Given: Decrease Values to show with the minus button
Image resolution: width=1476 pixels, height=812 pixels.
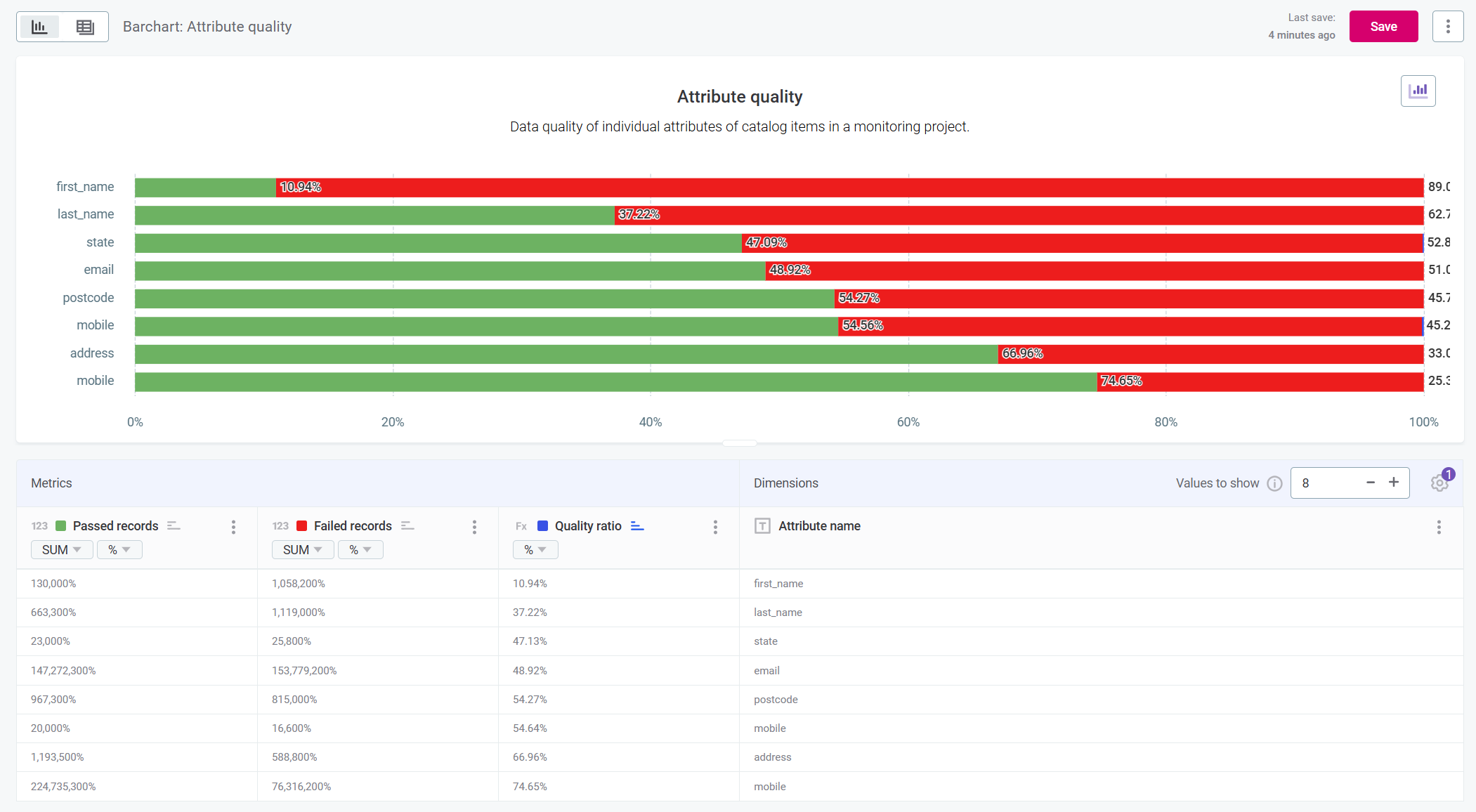Looking at the screenshot, I should pos(1370,483).
